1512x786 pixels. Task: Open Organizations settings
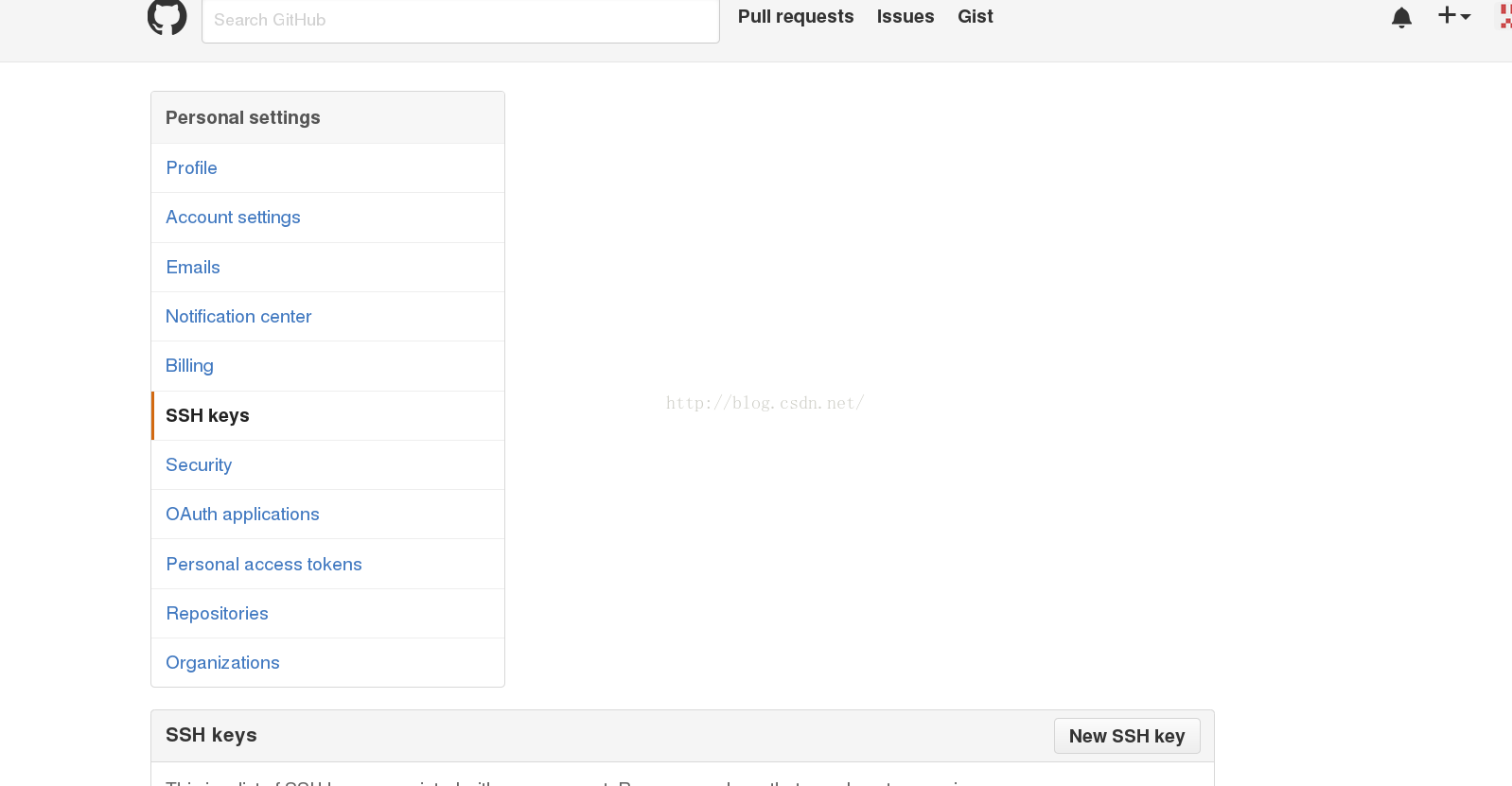(327, 663)
